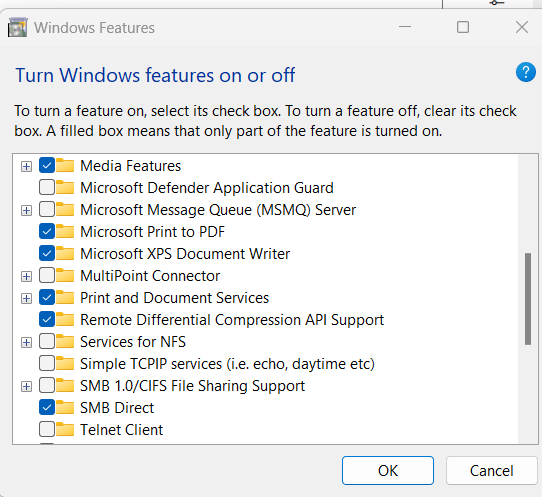The height and width of the screenshot is (497, 542).
Task: Click the Microsoft XPS Document Writer folder icon
Action: [65, 253]
